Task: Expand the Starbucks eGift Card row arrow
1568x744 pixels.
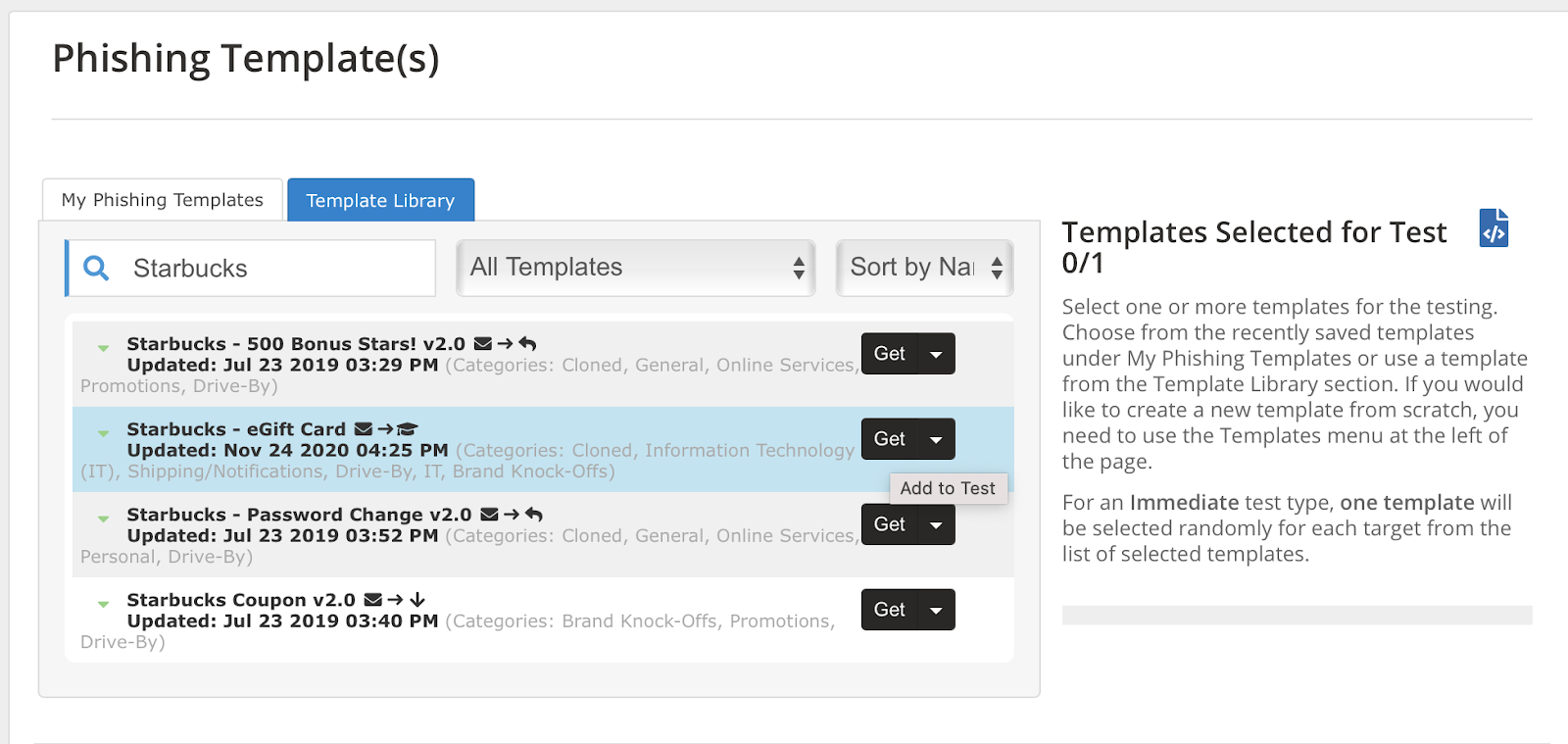Action: [103, 433]
